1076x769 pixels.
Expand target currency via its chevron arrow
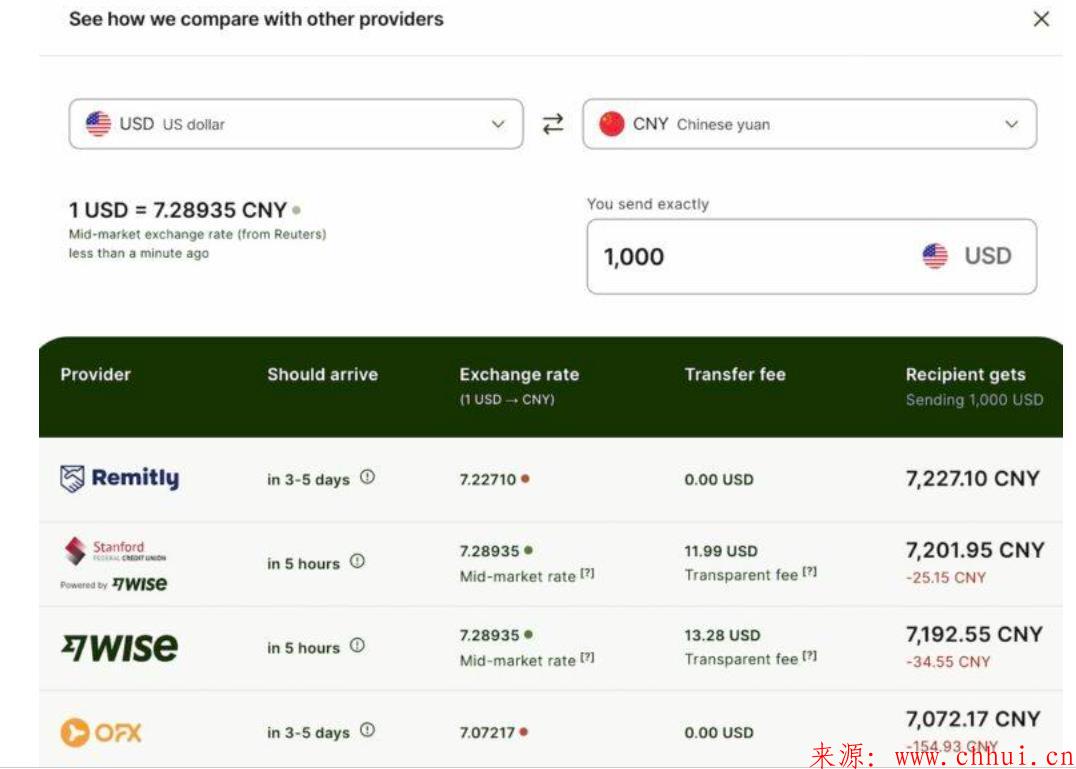(x=1011, y=124)
